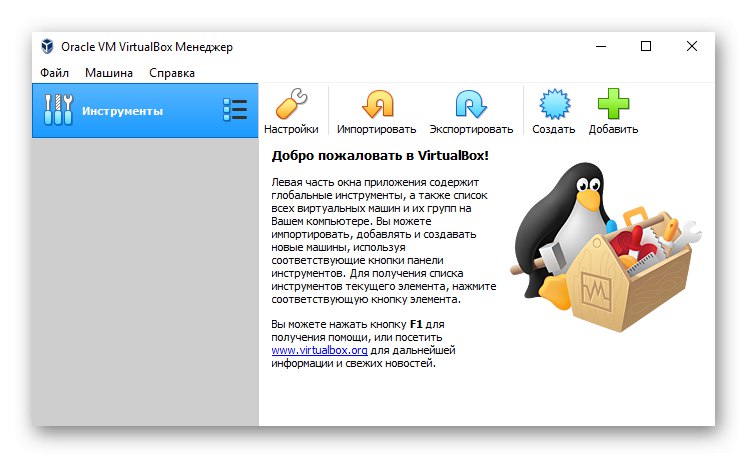The image size is (747, 458).
Task: Click the penguin toolbox welcome image
Action: click(605, 247)
